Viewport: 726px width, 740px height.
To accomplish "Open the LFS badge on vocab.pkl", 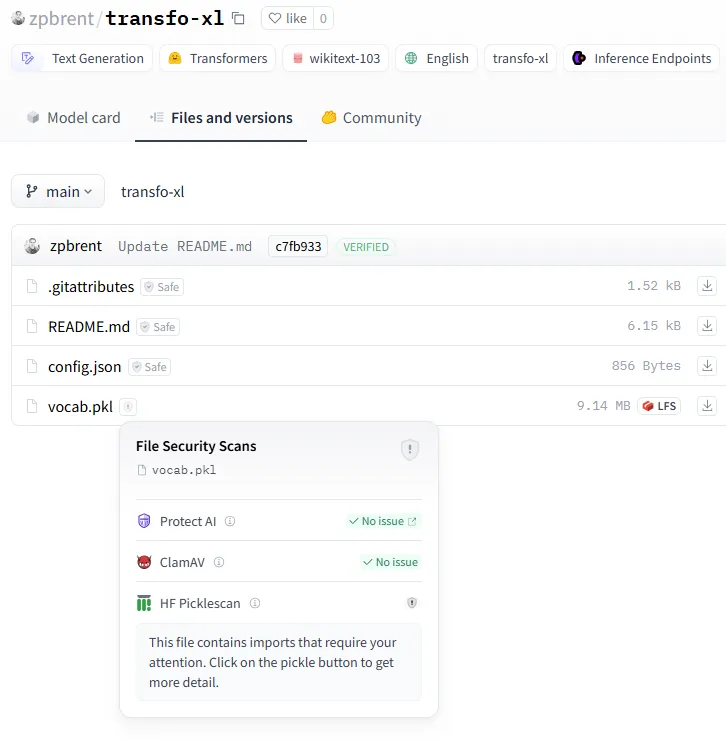I will point(659,406).
